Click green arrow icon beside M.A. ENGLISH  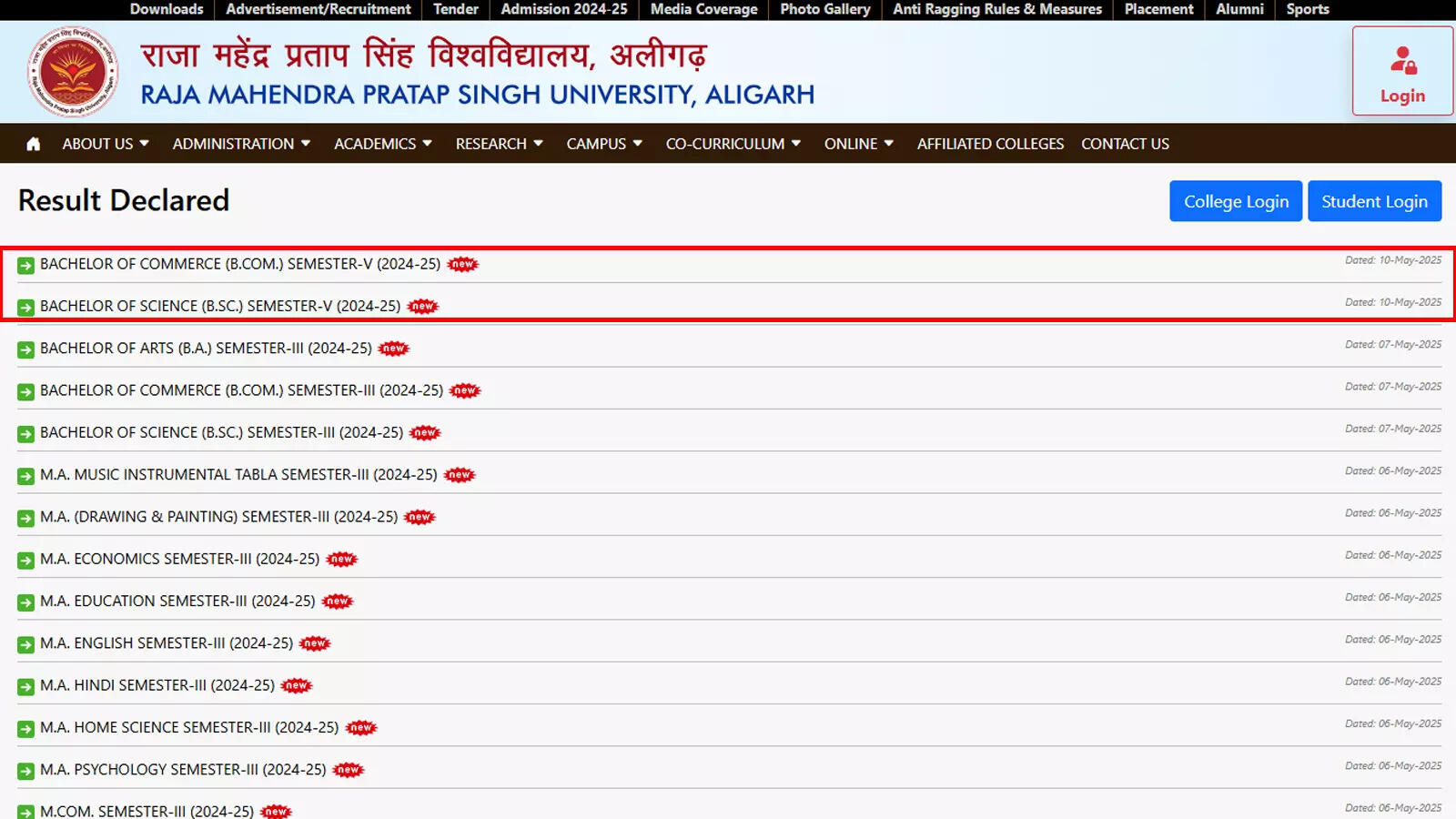[x=26, y=645]
